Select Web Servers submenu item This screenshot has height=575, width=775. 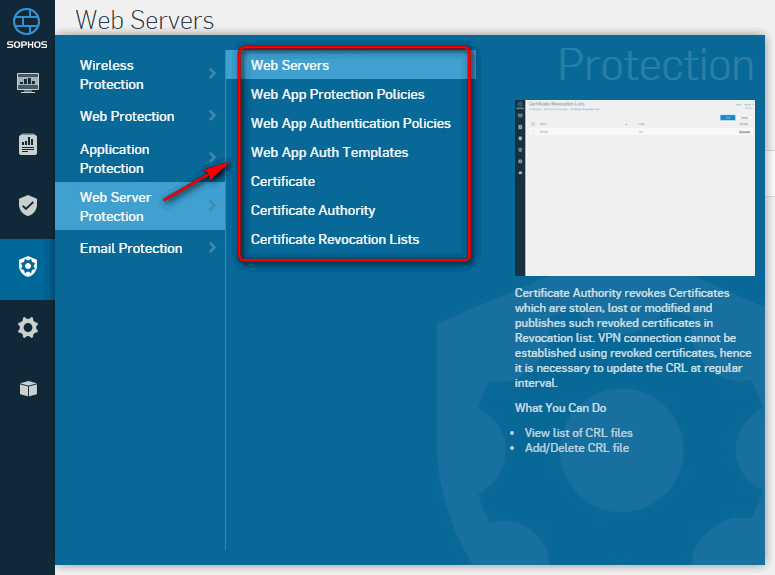tap(350, 65)
